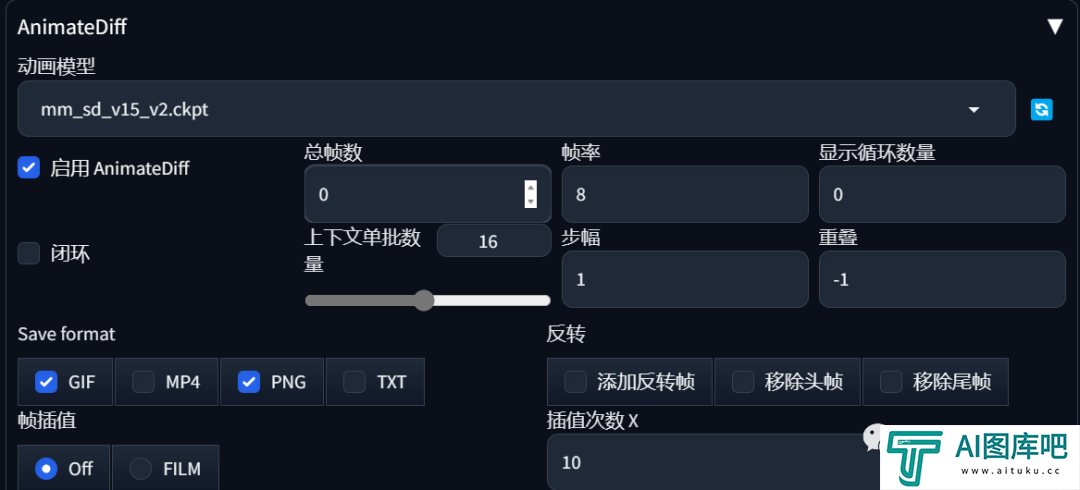Click the 上下文单批数量 slider handle
Screen dimensions: 1080x490
(x=424, y=300)
